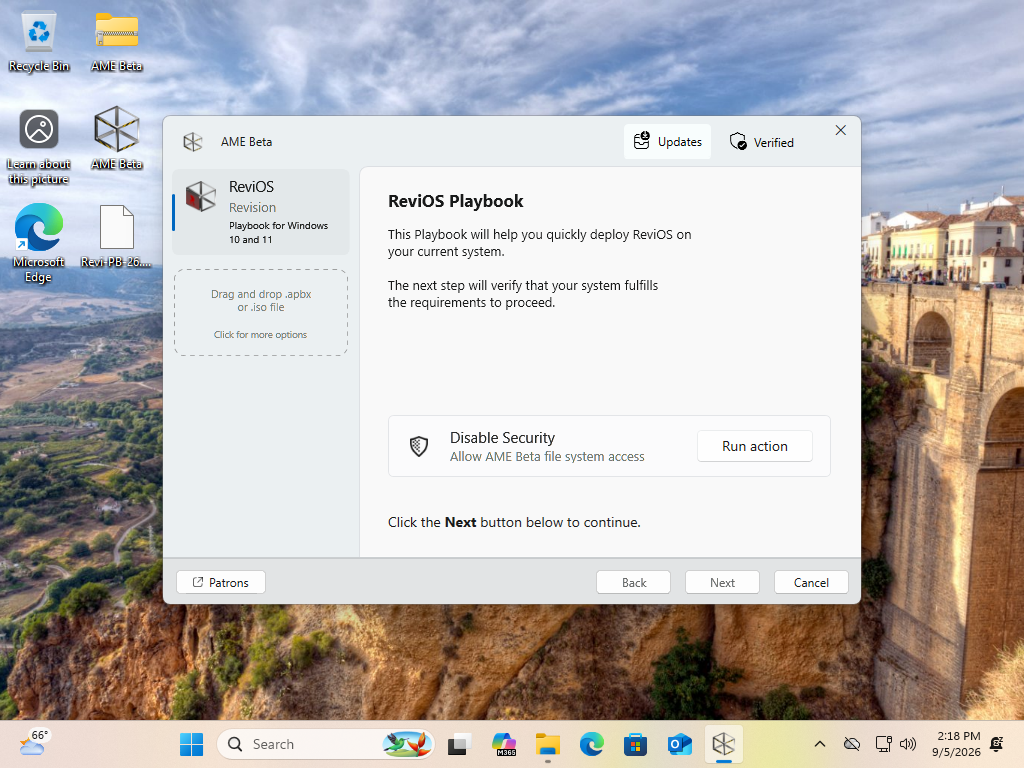Screen dimensions: 1024x768
Task: Click the cloud sync off tray icon
Action: [852, 744]
